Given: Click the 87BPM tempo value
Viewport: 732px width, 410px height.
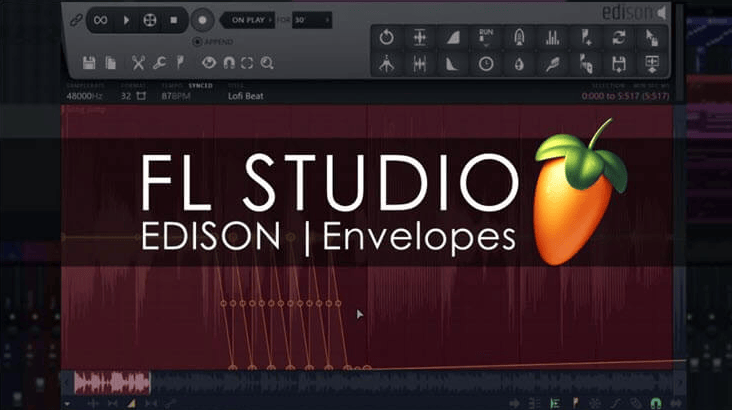Looking at the screenshot, I should click(x=176, y=96).
